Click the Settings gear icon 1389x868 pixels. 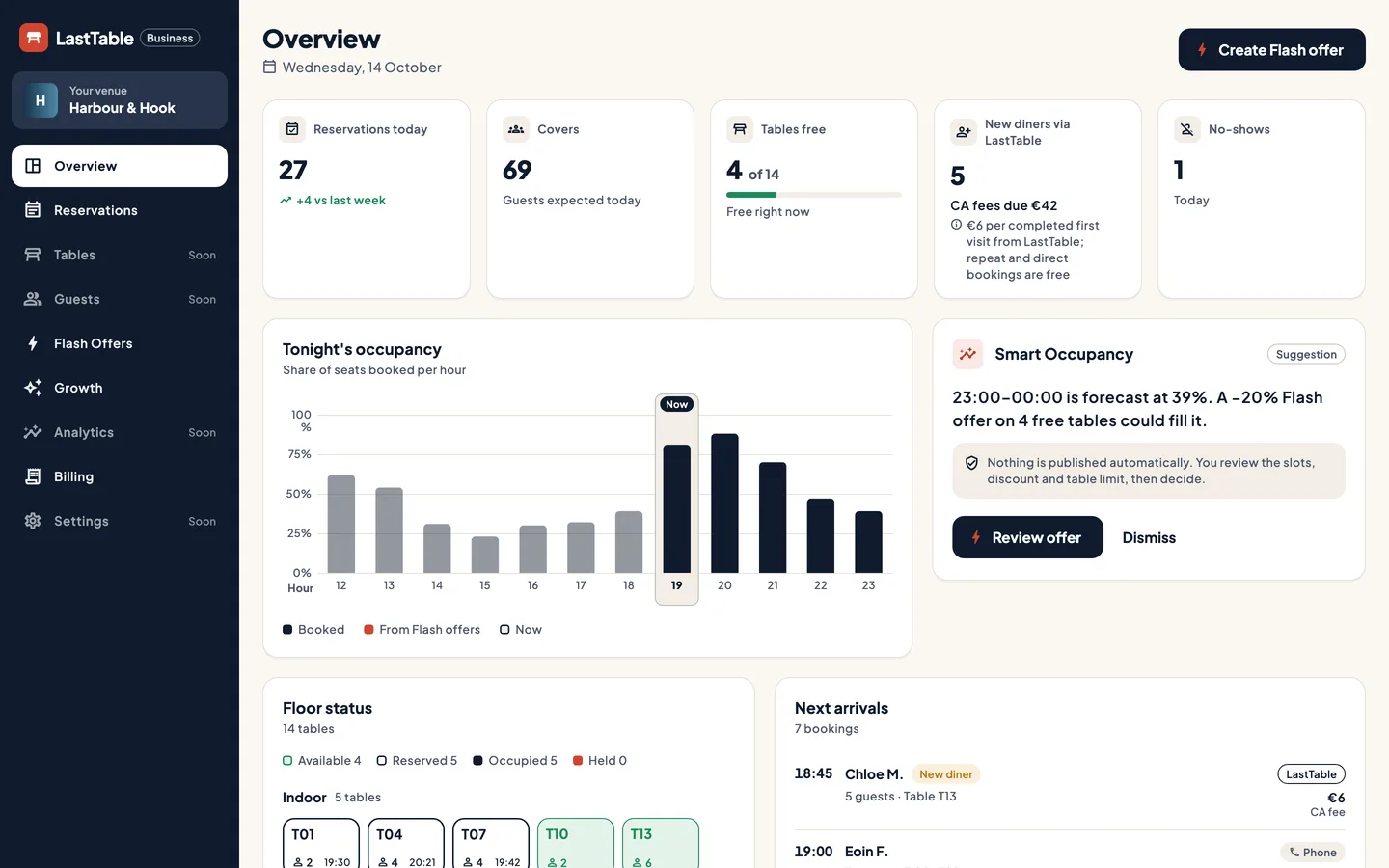coord(33,521)
